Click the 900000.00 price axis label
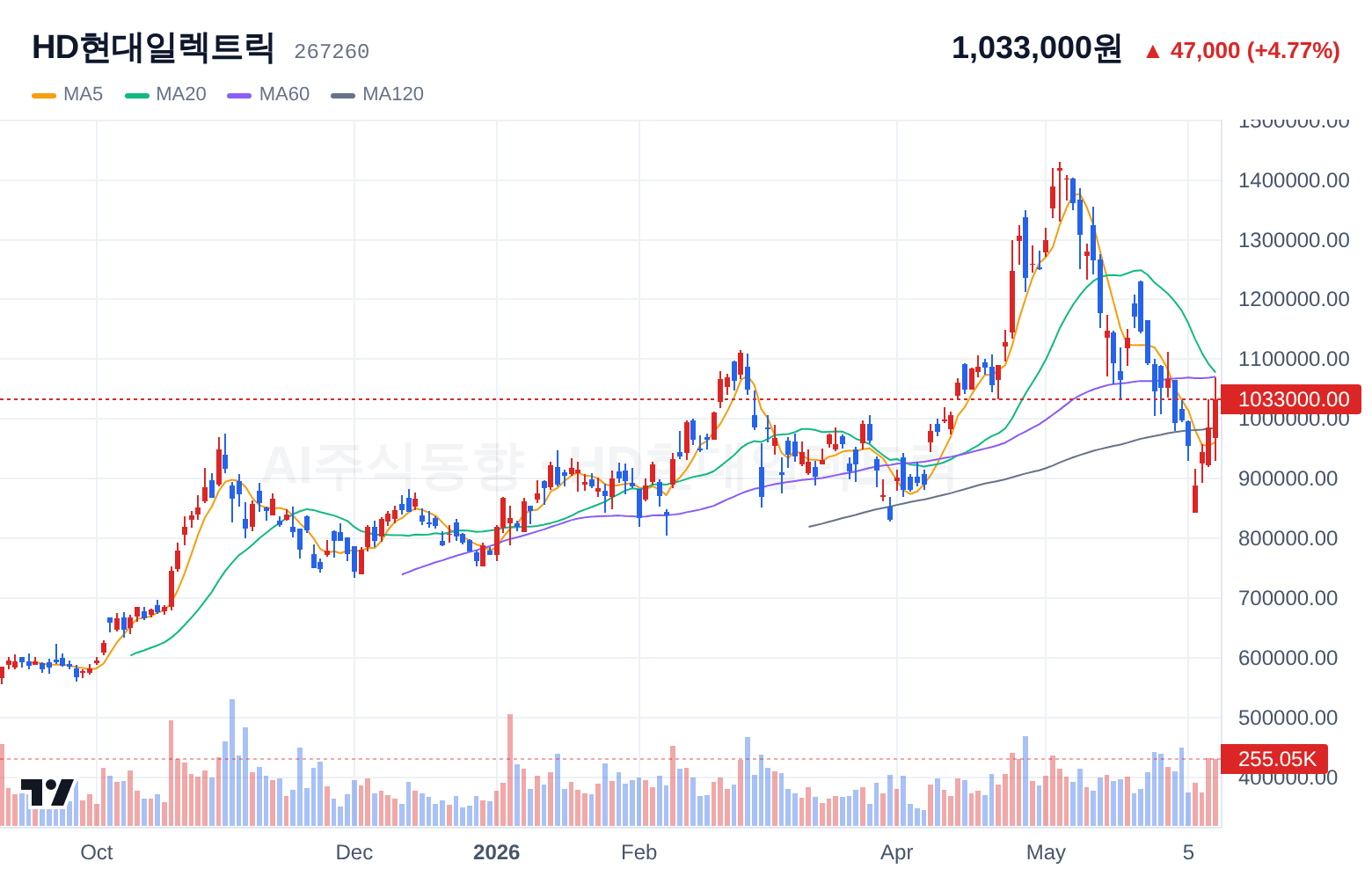The height and width of the screenshot is (876, 1372). pyautogui.click(x=1288, y=478)
